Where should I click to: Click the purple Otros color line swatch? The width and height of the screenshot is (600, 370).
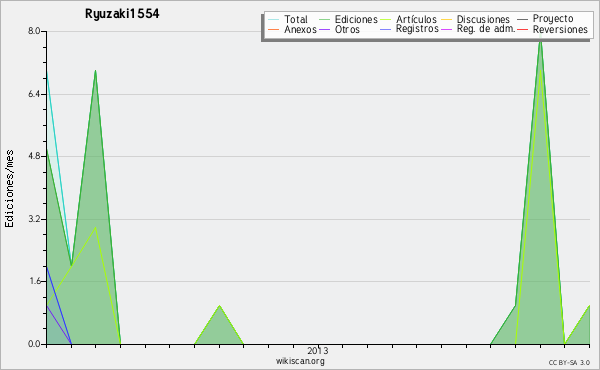tap(324, 29)
